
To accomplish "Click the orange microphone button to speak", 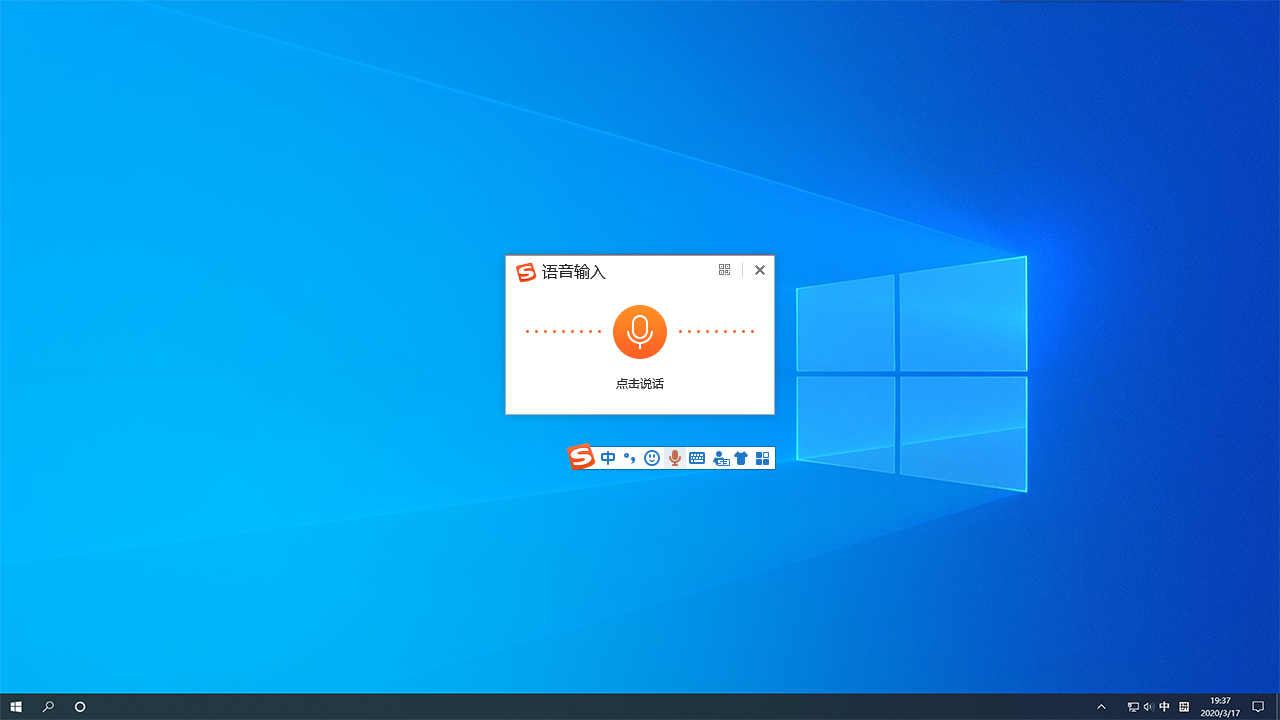I will click(639, 332).
